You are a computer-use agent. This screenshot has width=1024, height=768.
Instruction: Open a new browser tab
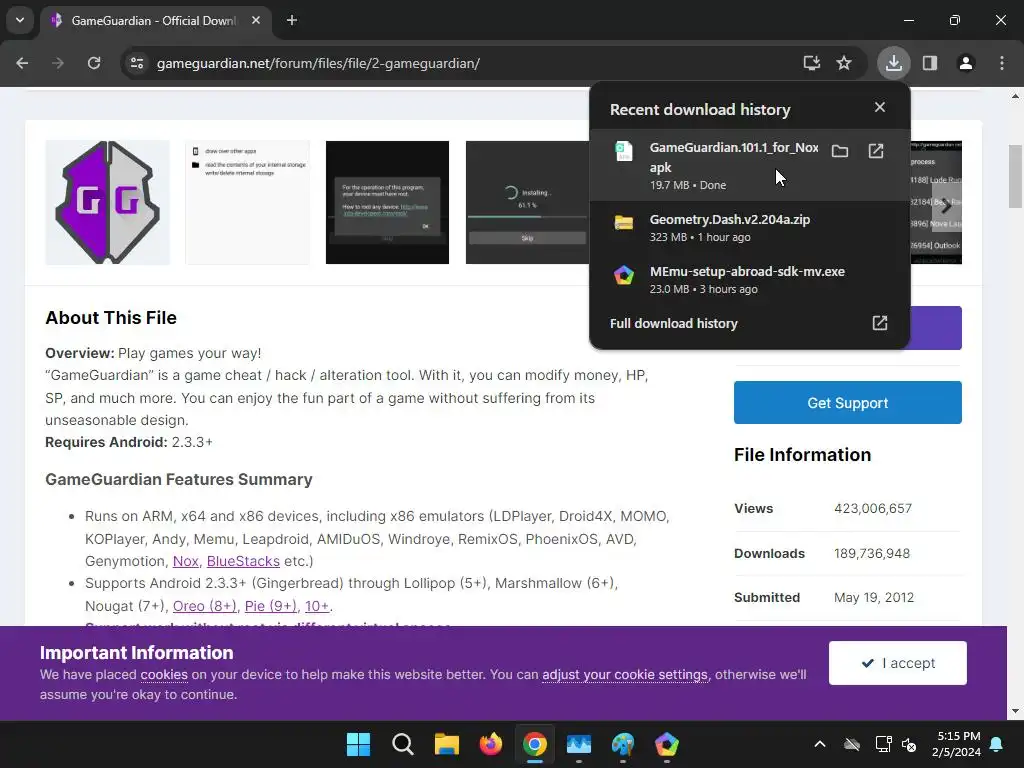[x=292, y=20]
